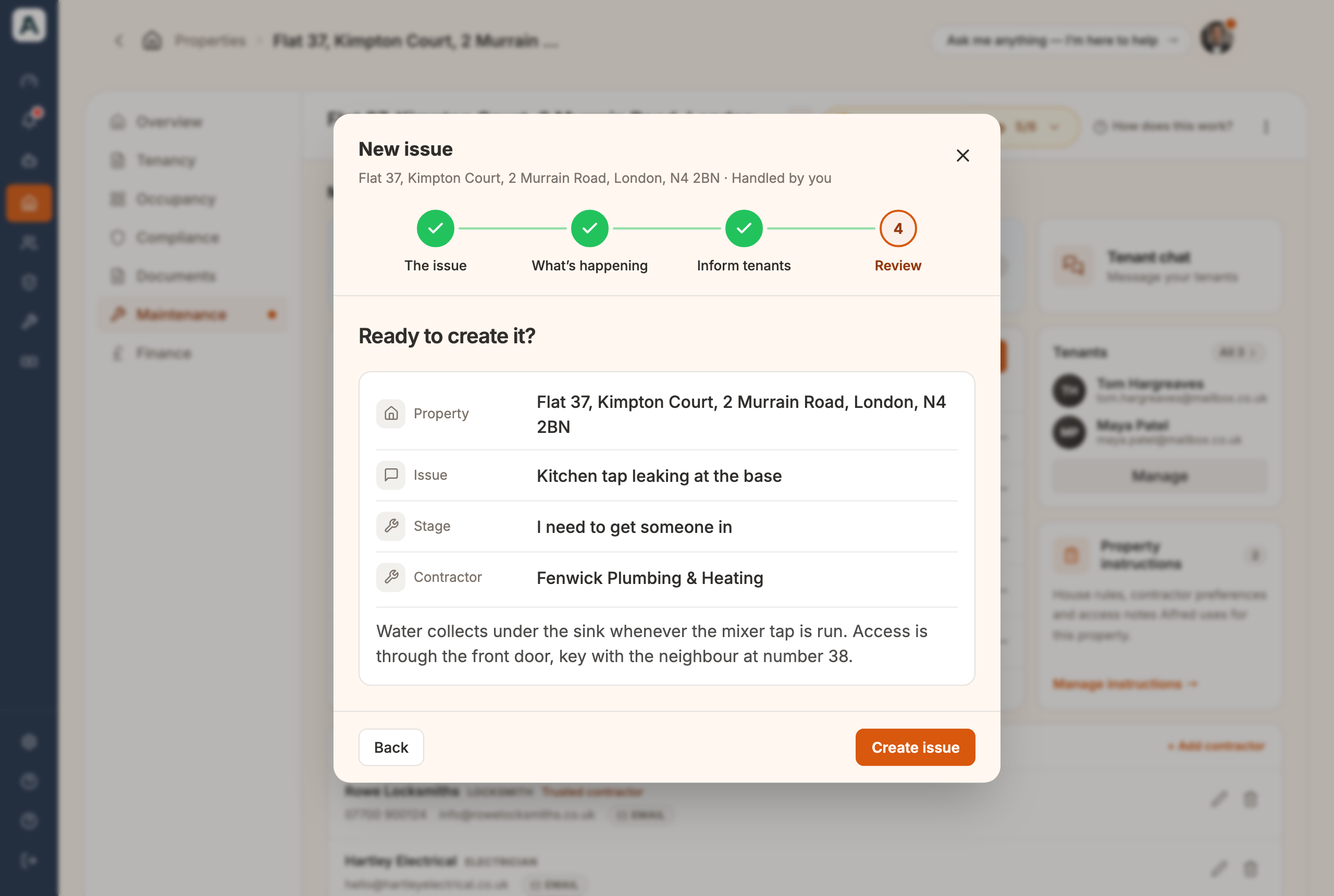This screenshot has height=896, width=1334.
Task: Open the Occupancy section in the sidebar
Action: click(x=193, y=199)
